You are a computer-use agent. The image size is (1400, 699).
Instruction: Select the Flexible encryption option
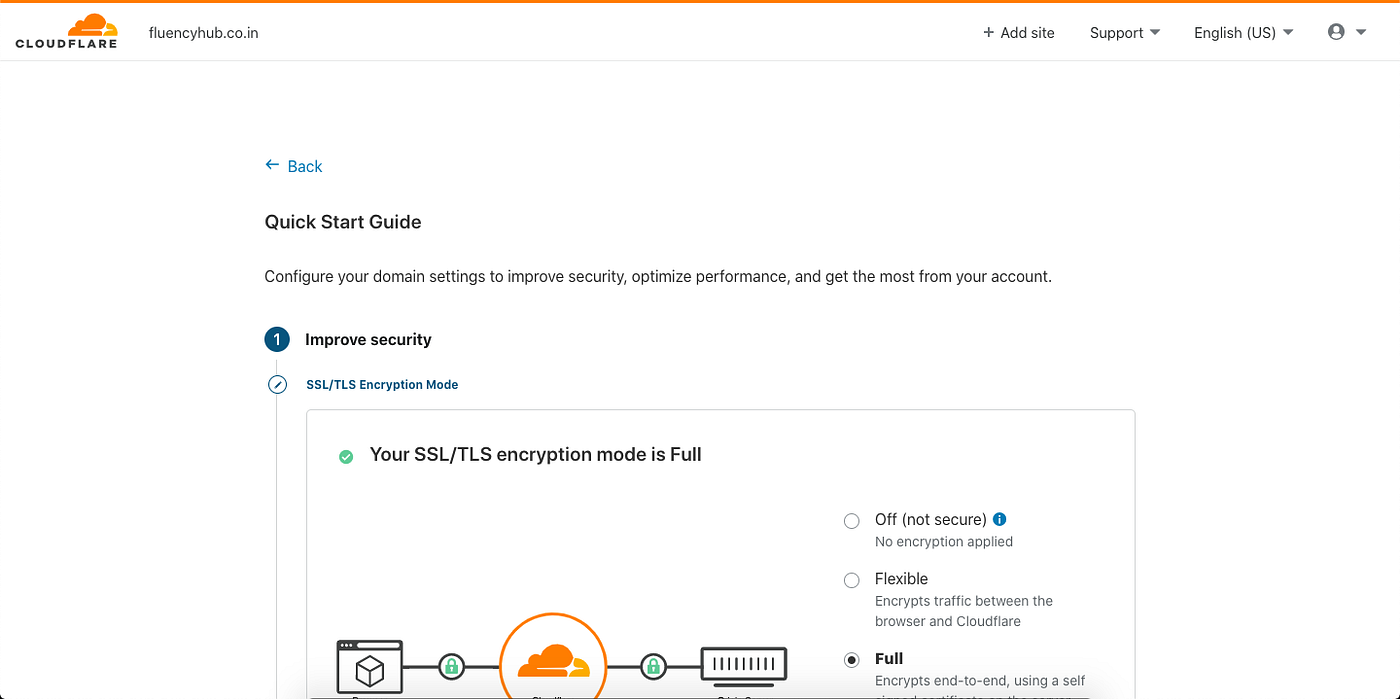tap(851, 580)
